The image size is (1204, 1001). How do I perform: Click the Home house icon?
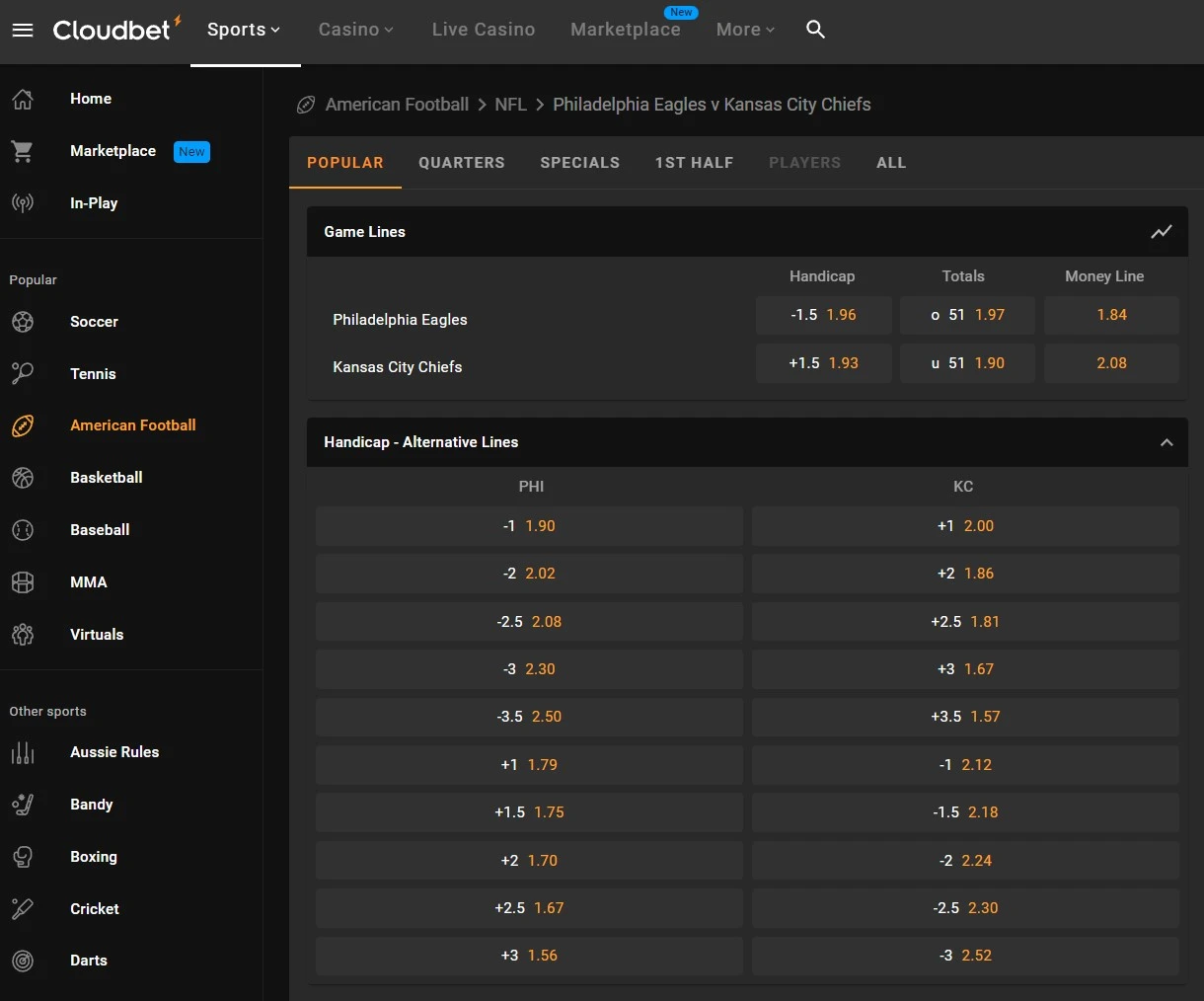click(23, 99)
